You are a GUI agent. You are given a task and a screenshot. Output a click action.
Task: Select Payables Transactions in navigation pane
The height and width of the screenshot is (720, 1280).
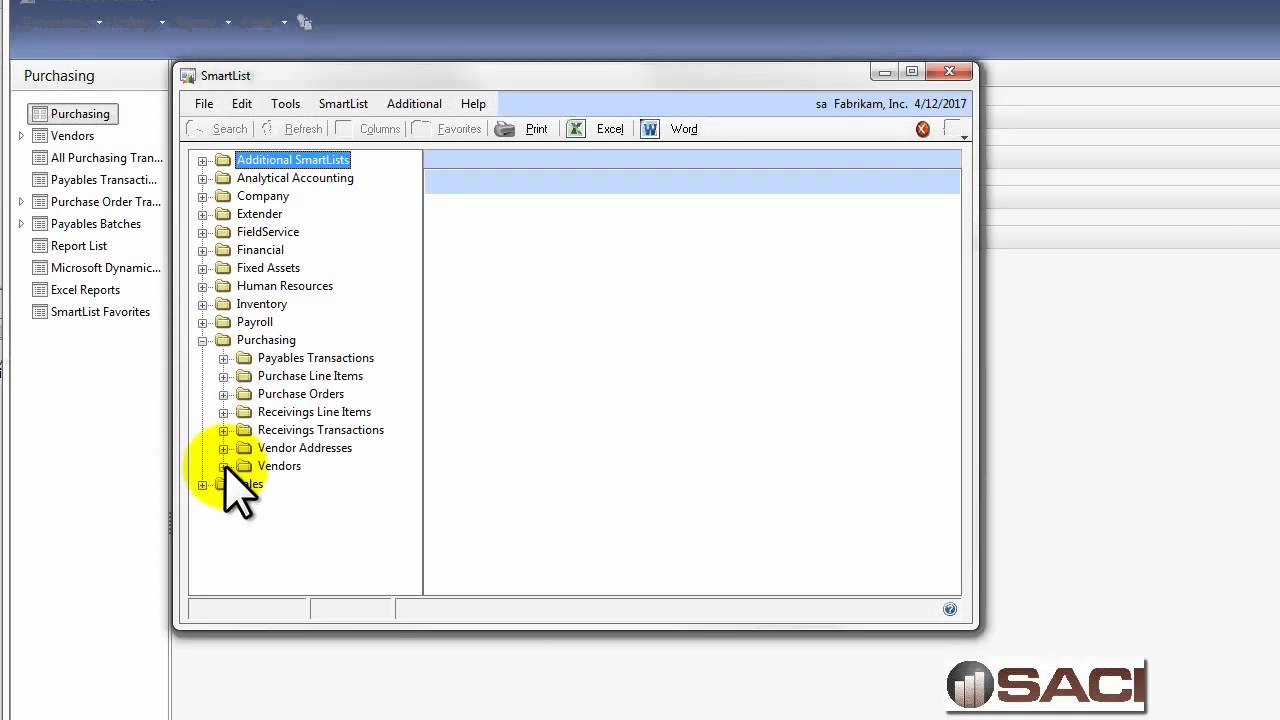[104, 180]
